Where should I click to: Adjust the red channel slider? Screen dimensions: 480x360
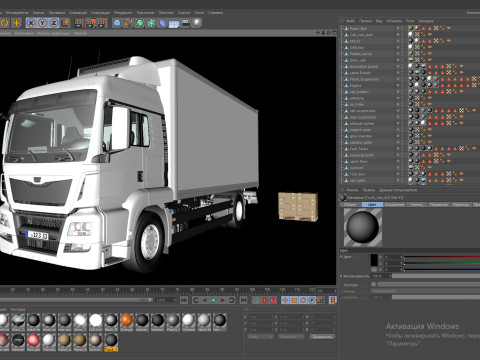coord(442,257)
